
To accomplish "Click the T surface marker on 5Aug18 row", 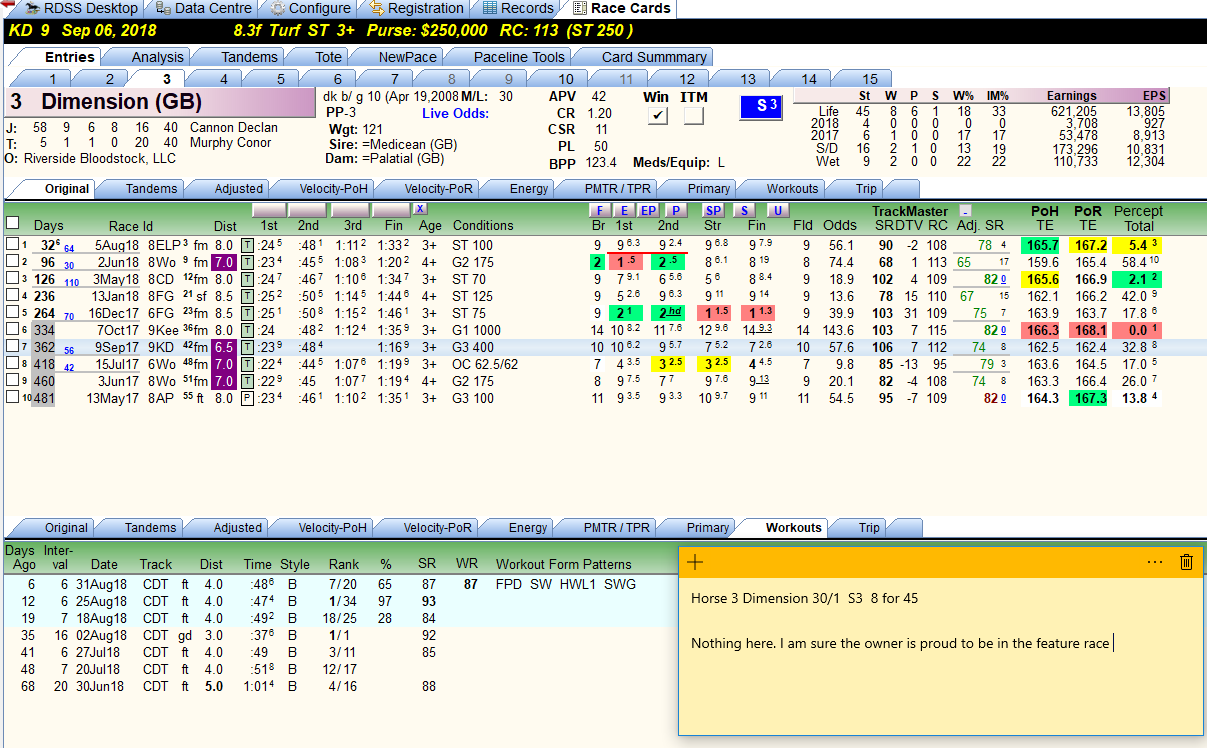I will pyautogui.click(x=247, y=245).
